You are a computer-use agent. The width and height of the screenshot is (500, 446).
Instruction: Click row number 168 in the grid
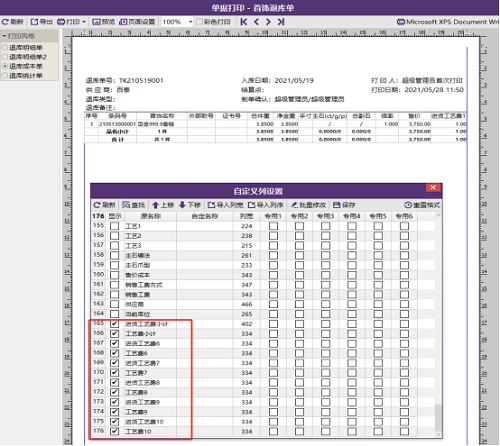coord(98,353)
